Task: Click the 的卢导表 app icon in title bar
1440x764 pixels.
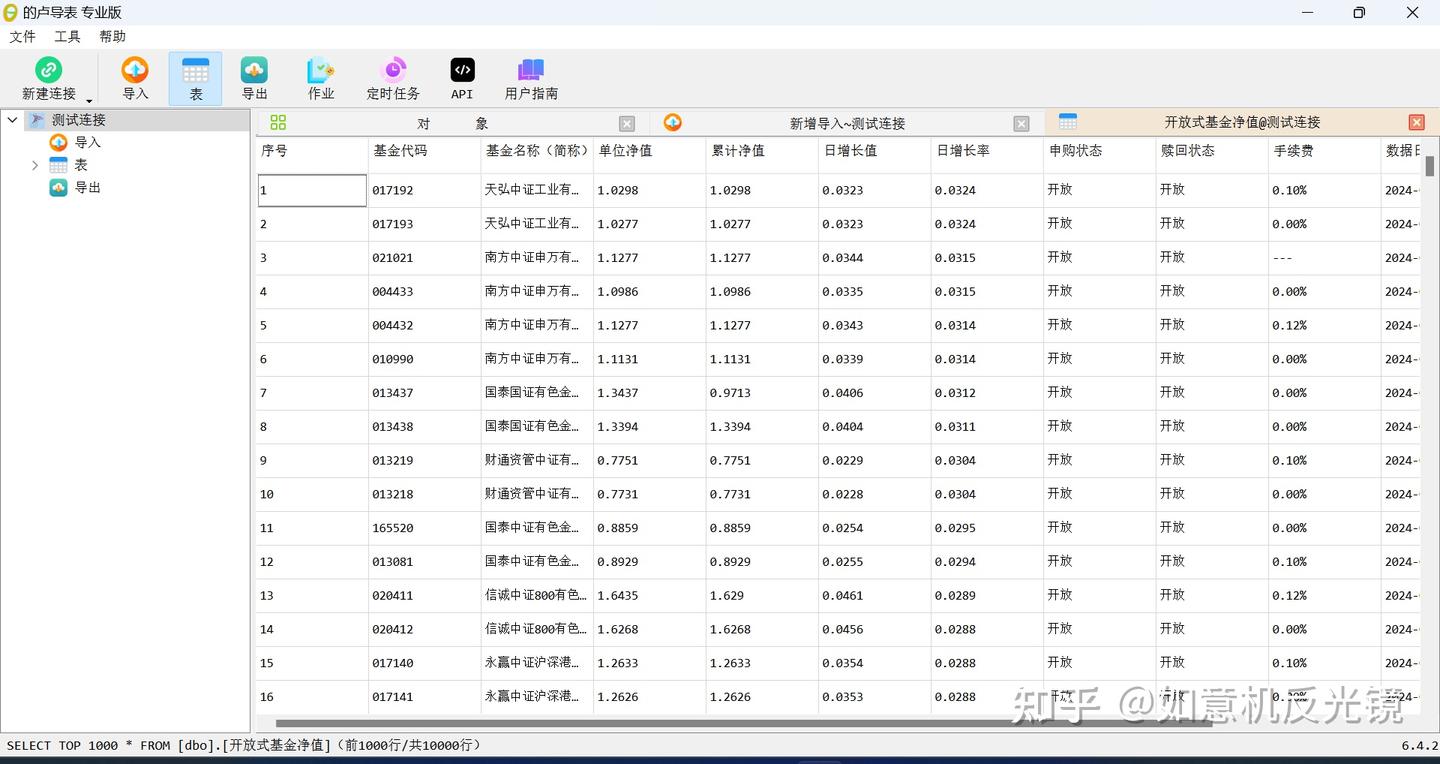Action: [11, 12]
